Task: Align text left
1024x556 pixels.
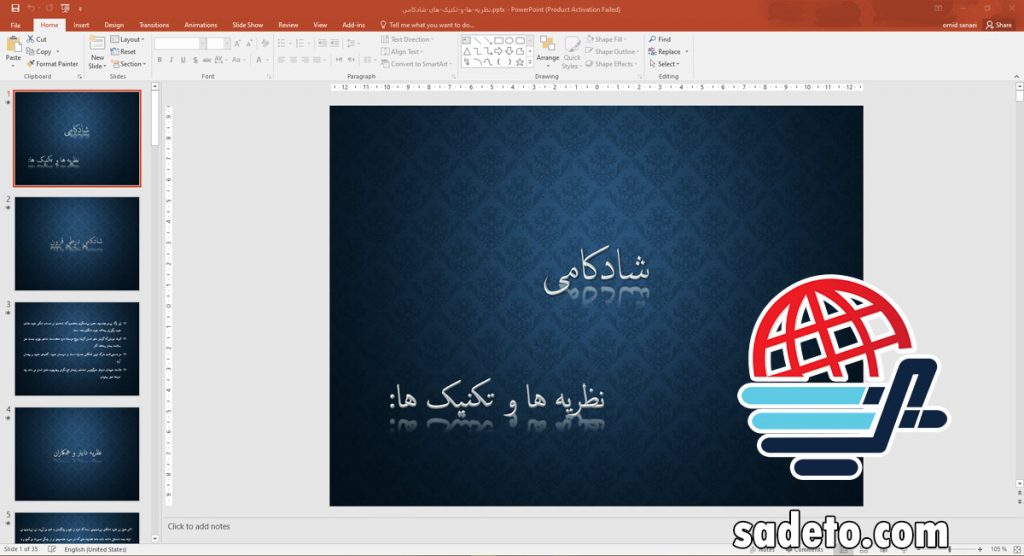Action: coord(281,60)
